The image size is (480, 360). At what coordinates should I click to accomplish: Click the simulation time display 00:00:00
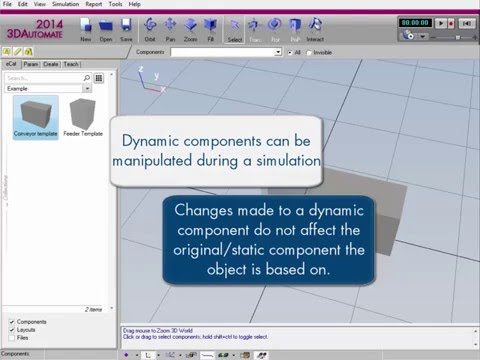pos(415,23)
